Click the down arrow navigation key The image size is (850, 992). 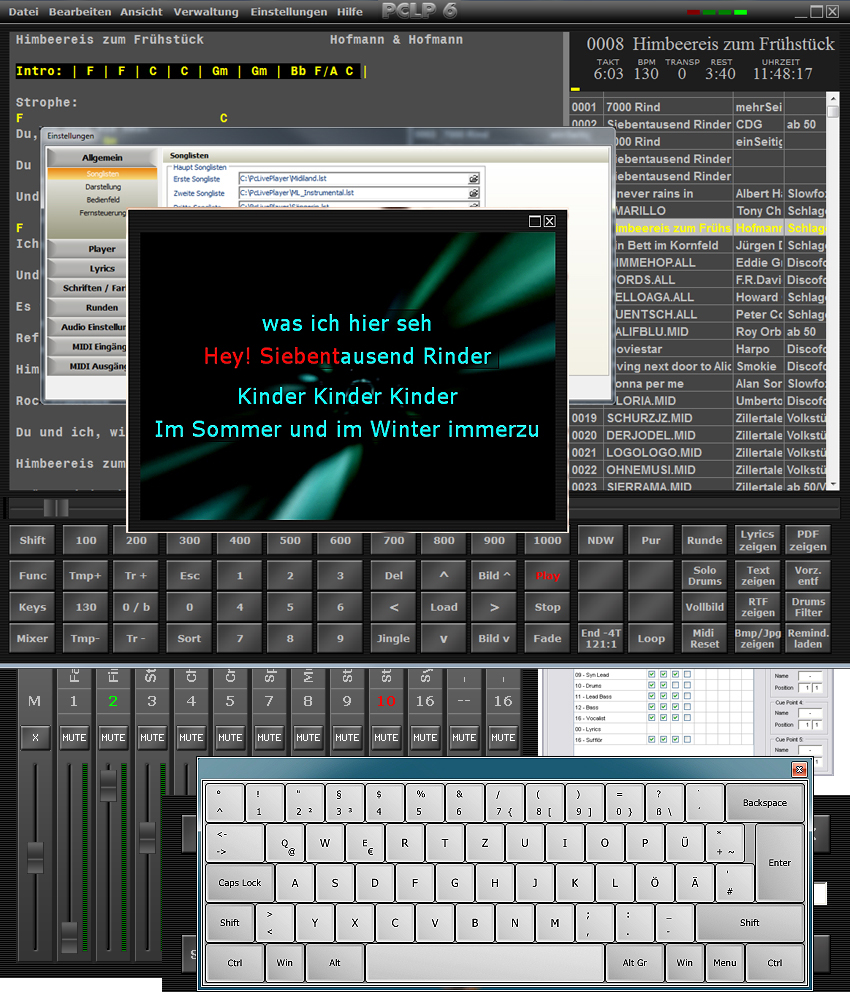(x=444, y=638)
